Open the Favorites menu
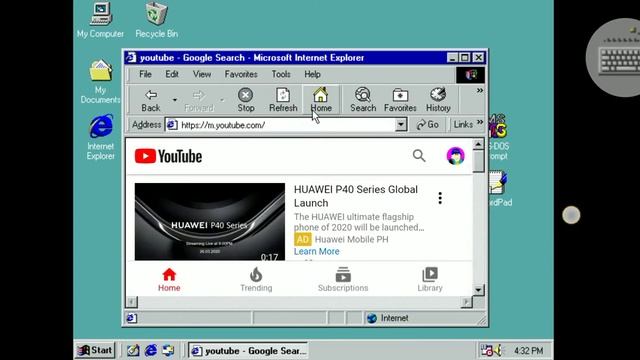The width and height of the screenshot is (640, 360). point(241,74)
